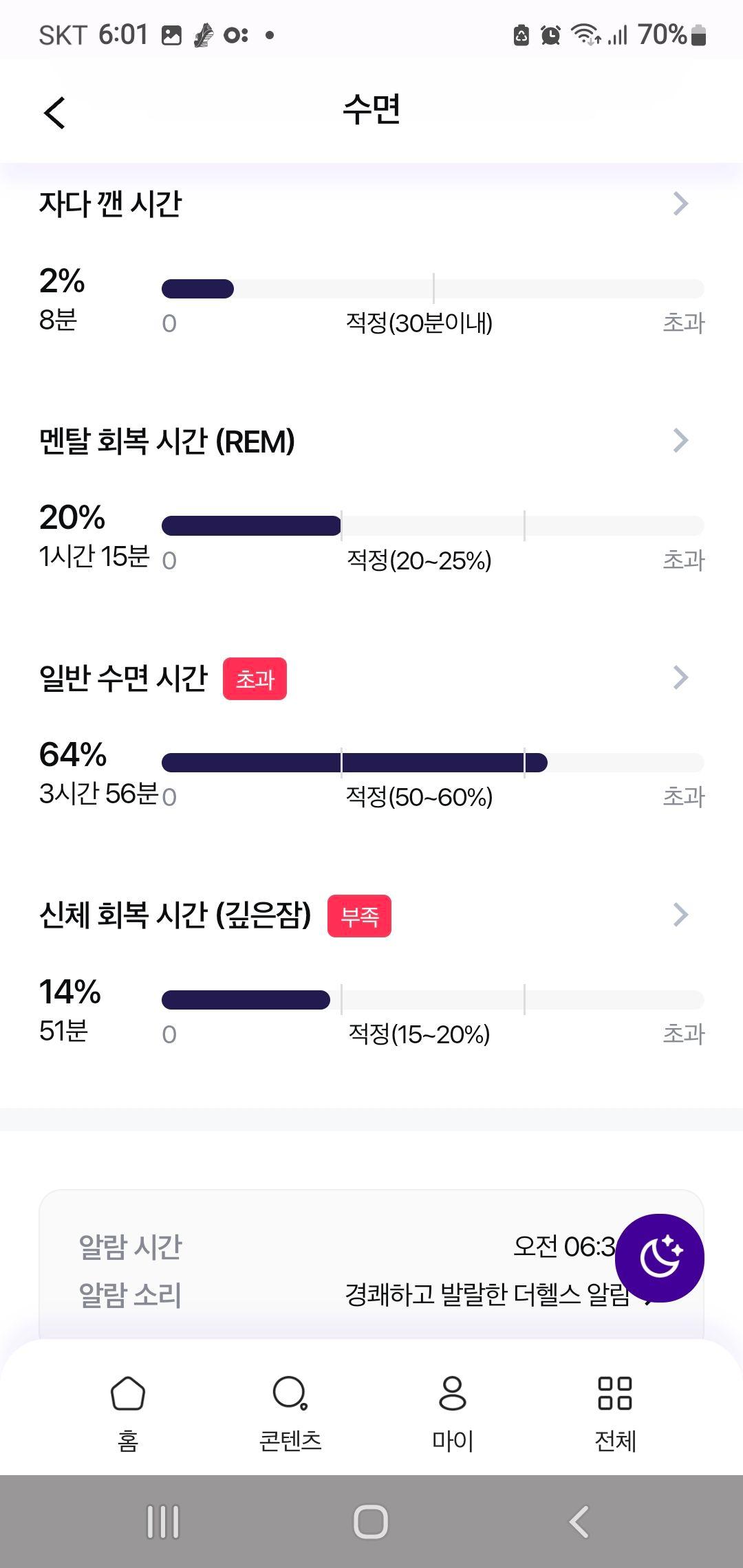The height and width of the screenshot is (1568, 743).
Task: Expand 멘탈 회복 시간 (REM) chevron
Action: [680, 440]
